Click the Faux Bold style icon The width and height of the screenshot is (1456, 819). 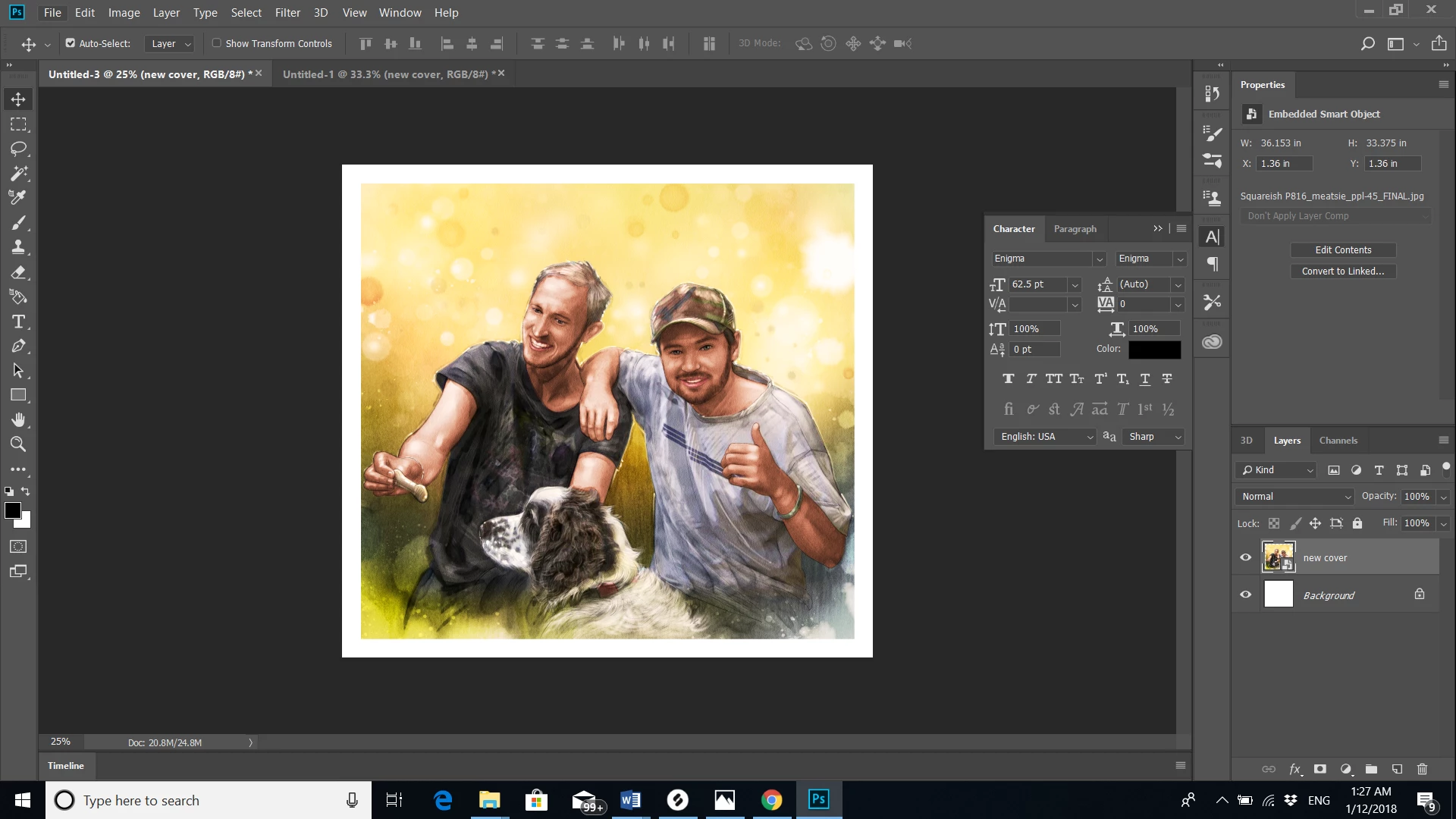[1008, 378]
